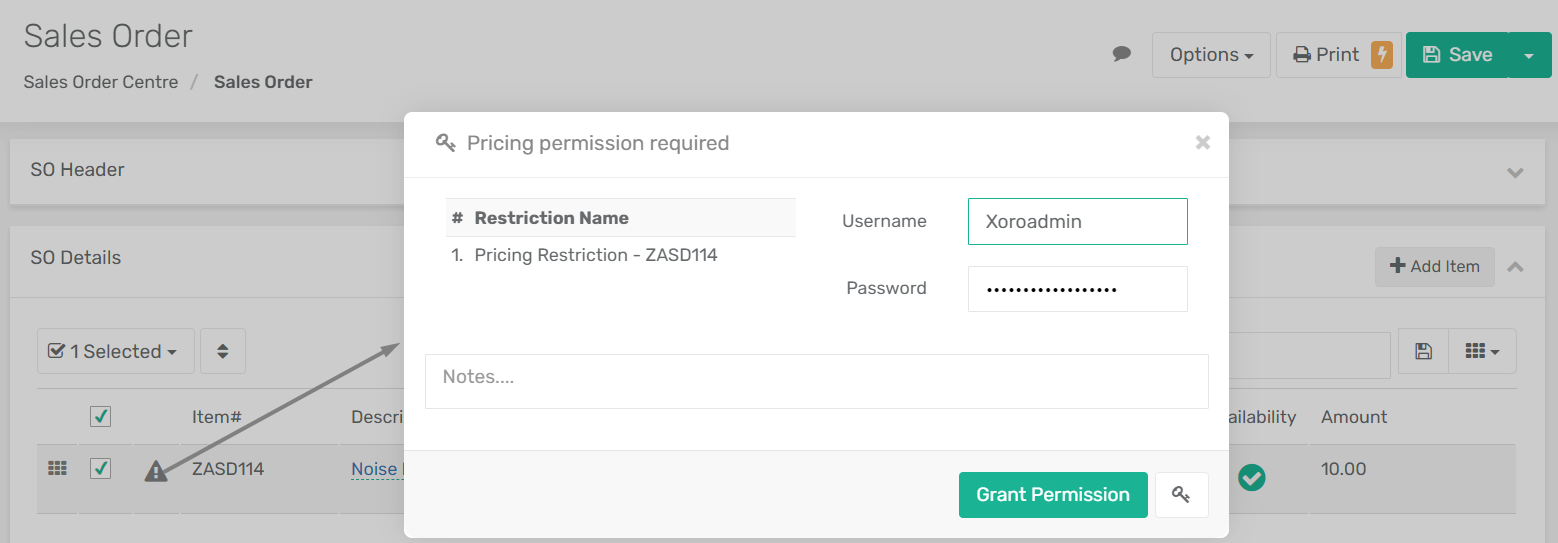The image size is (1558, 543).
Task: Click the floppy disk save layout icon
Action: (1424, 351)
